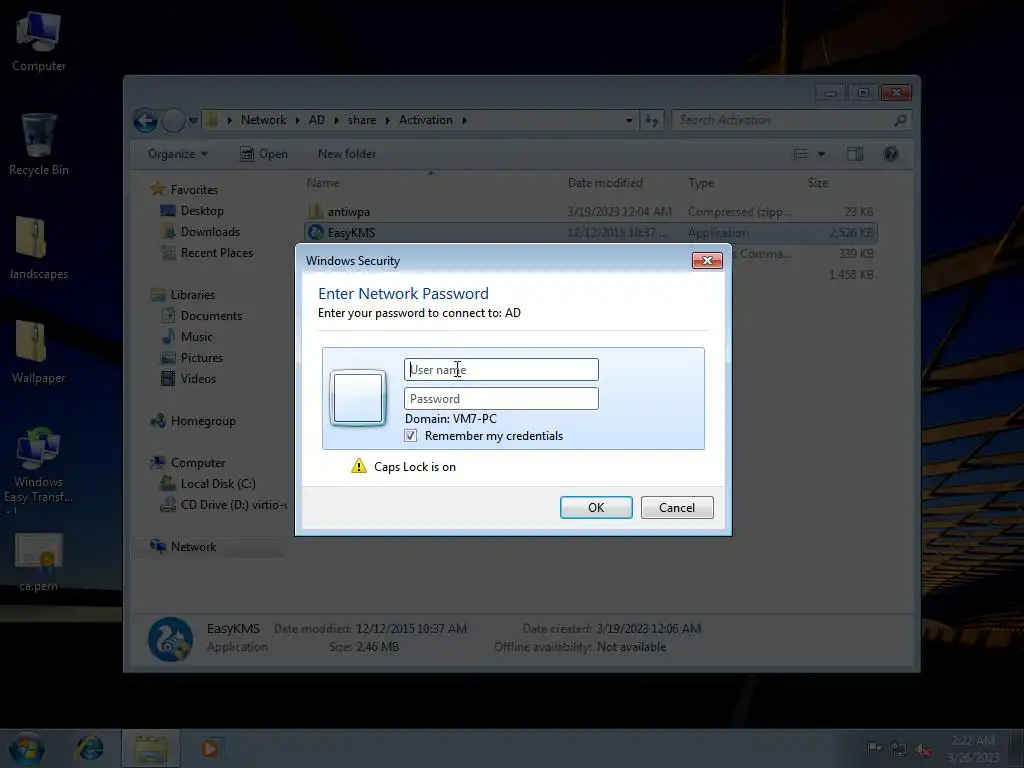Select the antiwpa zipped folder
Screen dimensions: 1024x768
pos(349,212)
